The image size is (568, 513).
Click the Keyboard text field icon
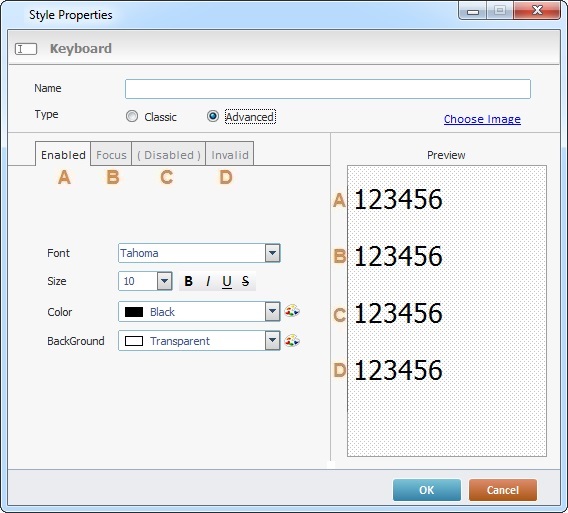(x=26, y=49)
